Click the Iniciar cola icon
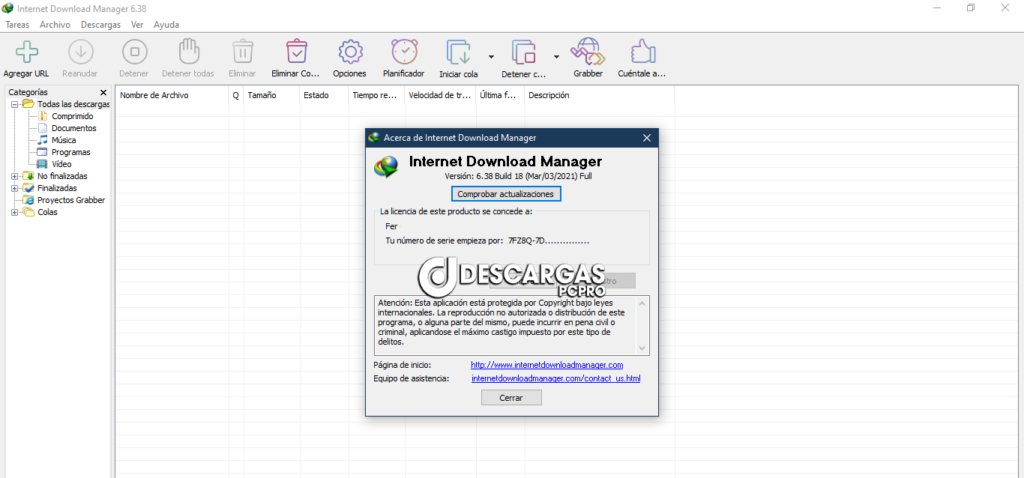Screen dimensions: 1024x478 pos(459,52)
